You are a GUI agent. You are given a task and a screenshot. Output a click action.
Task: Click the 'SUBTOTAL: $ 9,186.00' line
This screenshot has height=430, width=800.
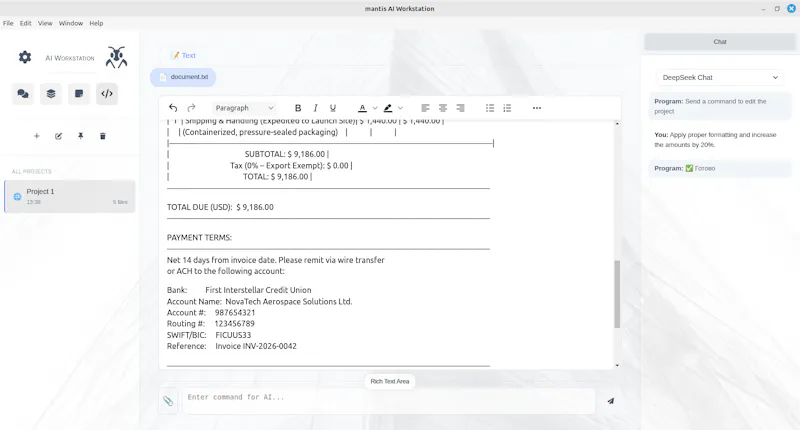click(287, 154)
